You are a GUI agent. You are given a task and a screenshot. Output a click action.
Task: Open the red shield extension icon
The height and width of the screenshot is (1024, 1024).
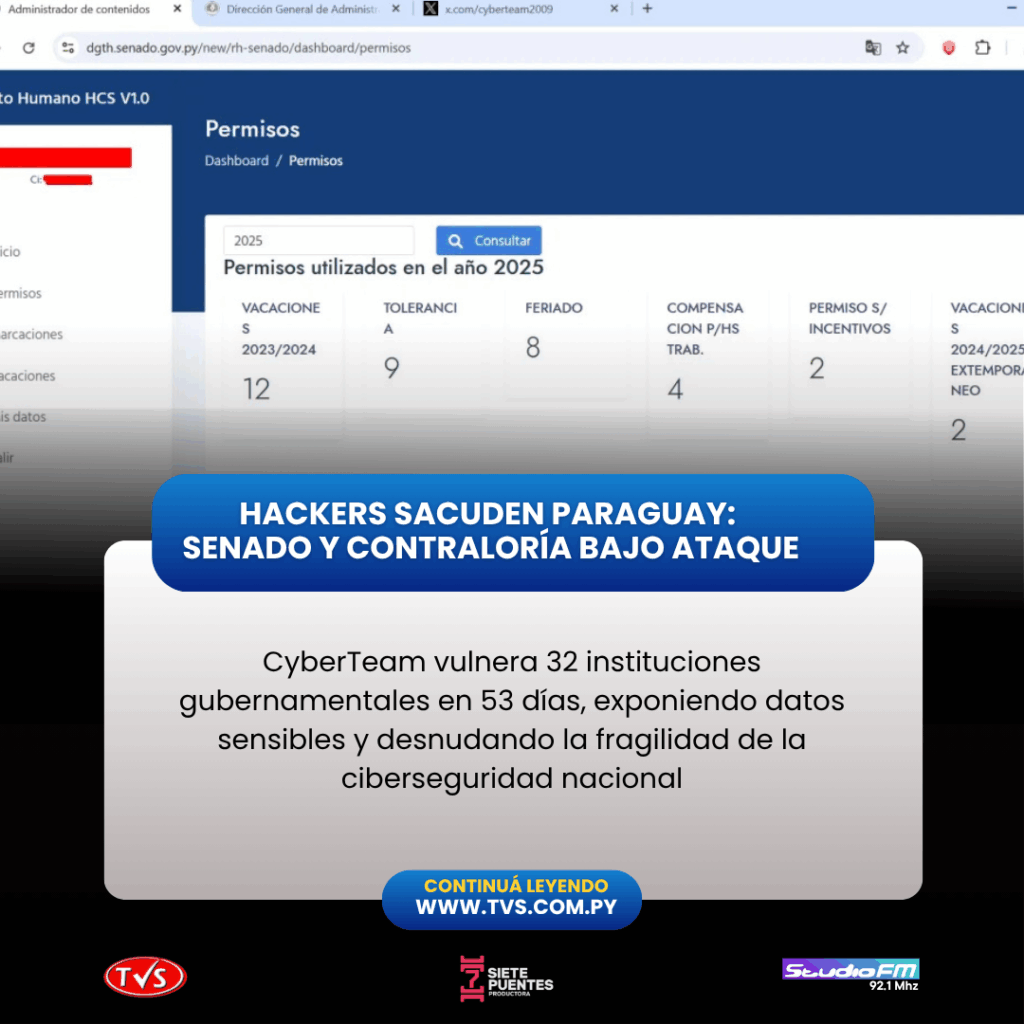tap(949, 48)
